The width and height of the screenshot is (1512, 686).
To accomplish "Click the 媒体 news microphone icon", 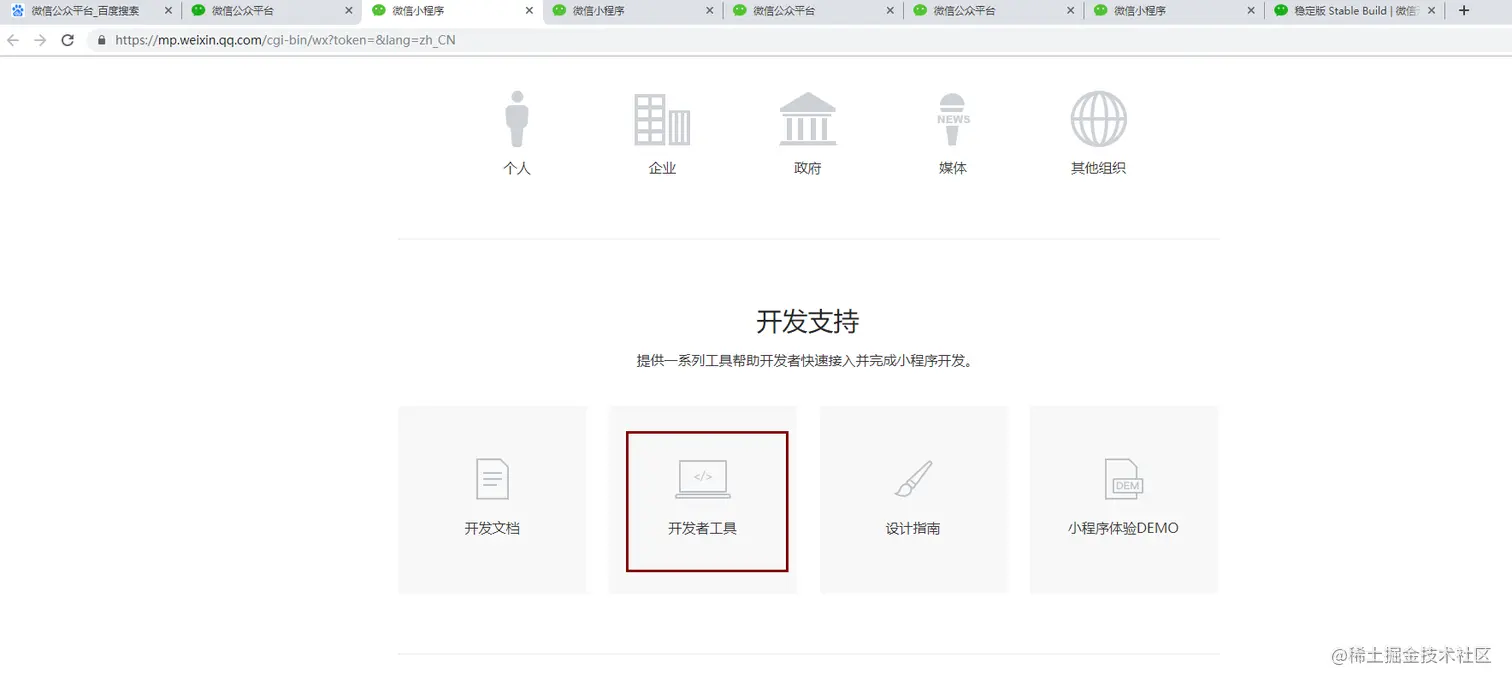I will (953, 121).
